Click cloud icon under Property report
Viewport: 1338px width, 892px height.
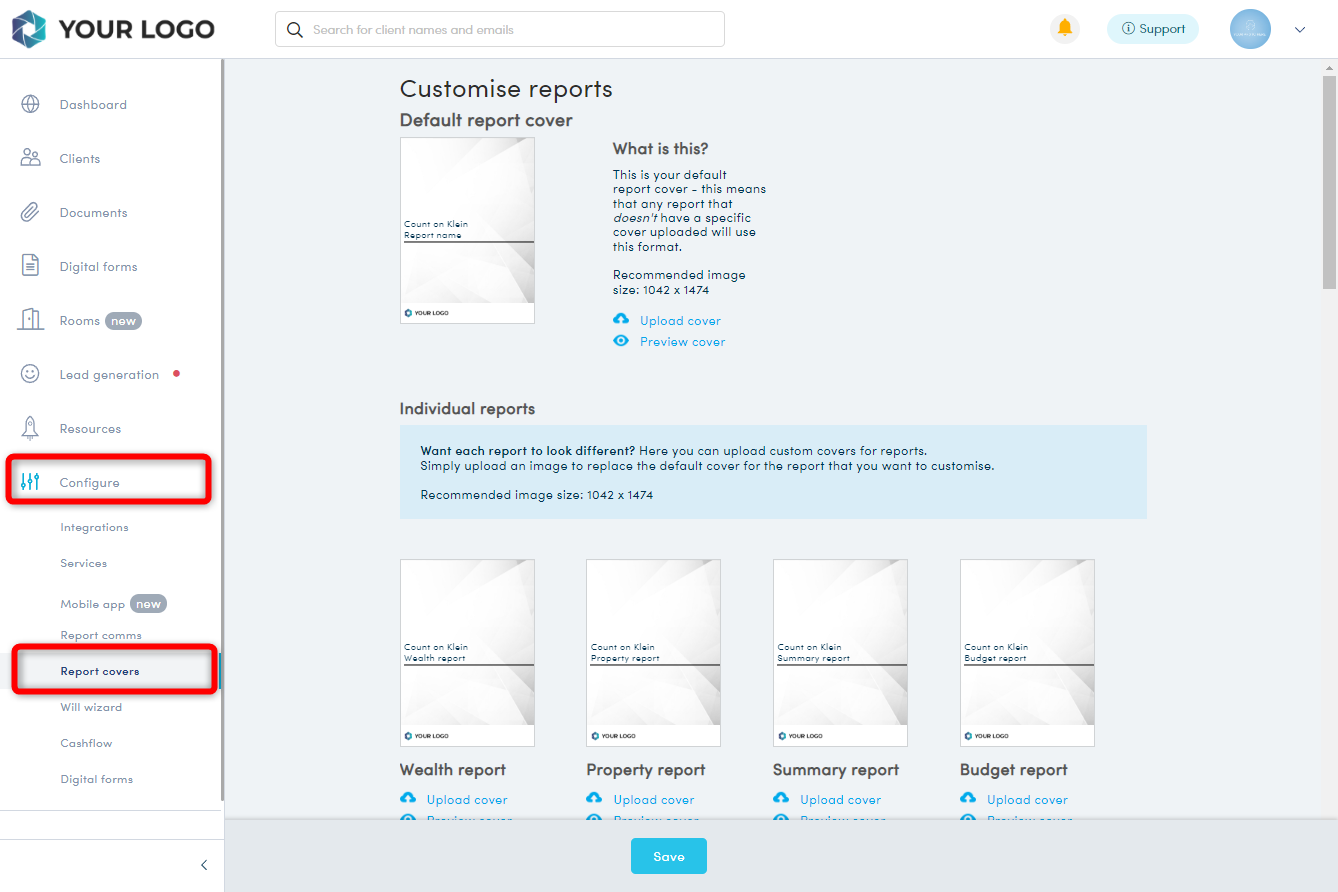(x=594, y=798)
